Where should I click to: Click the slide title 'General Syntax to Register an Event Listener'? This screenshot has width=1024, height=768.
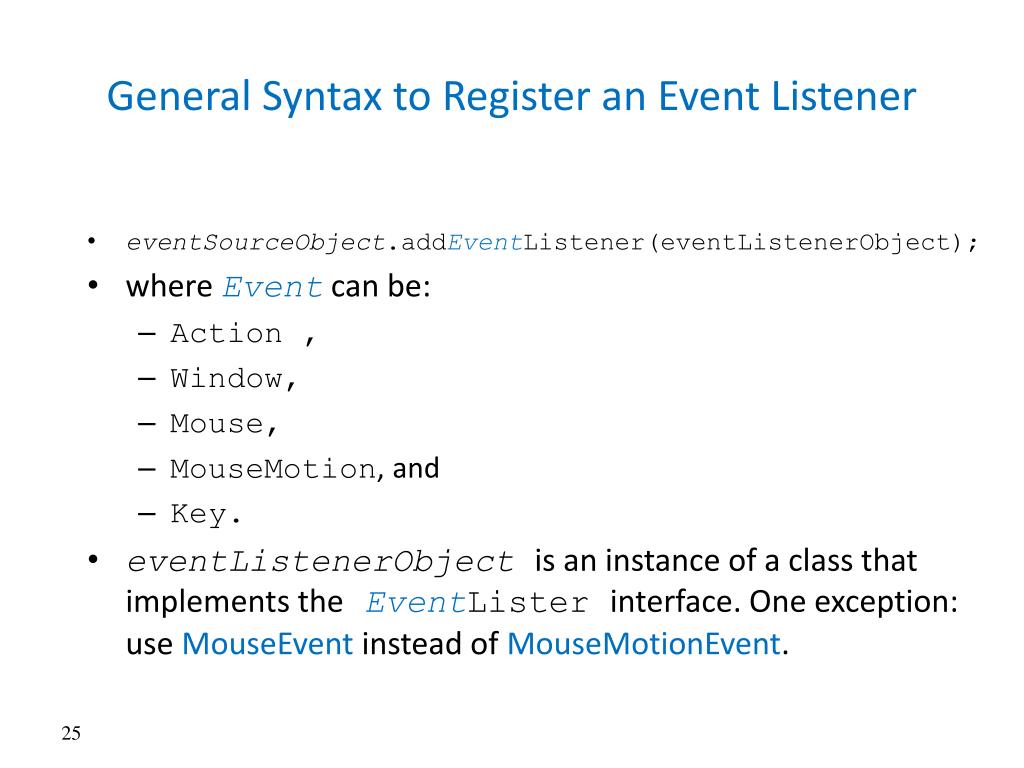click(511, 98)
